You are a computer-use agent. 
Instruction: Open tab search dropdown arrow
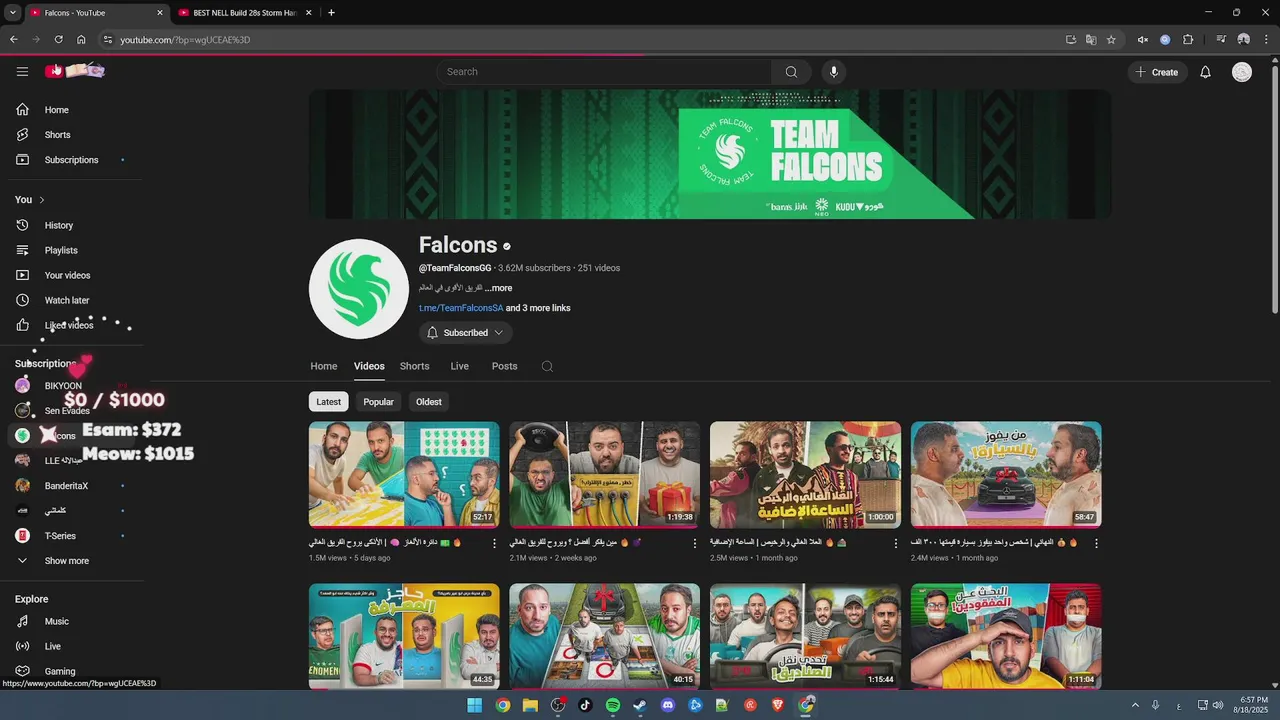coord(13,13)
